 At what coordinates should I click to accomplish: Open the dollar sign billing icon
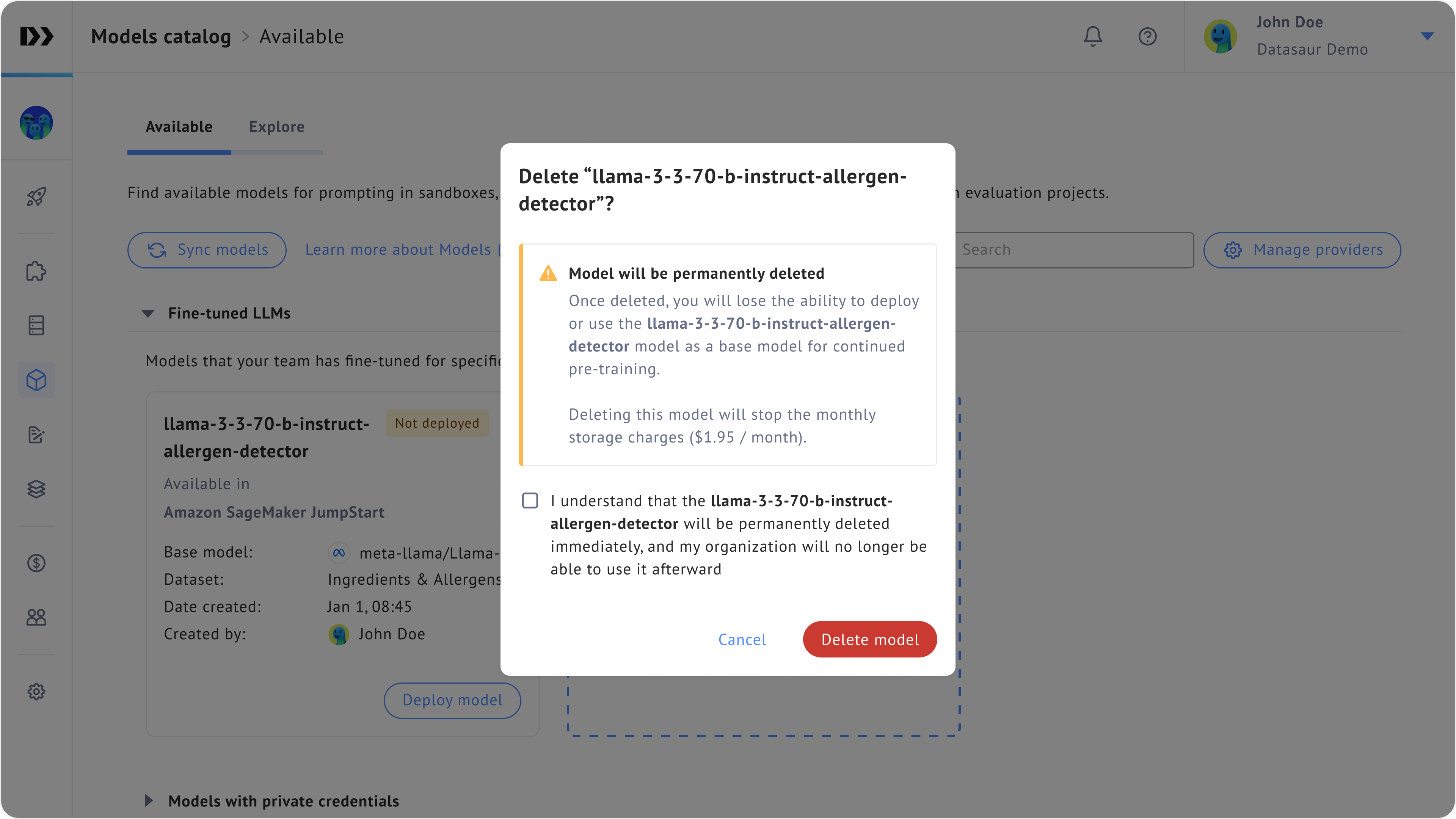[x=36, y=563]
